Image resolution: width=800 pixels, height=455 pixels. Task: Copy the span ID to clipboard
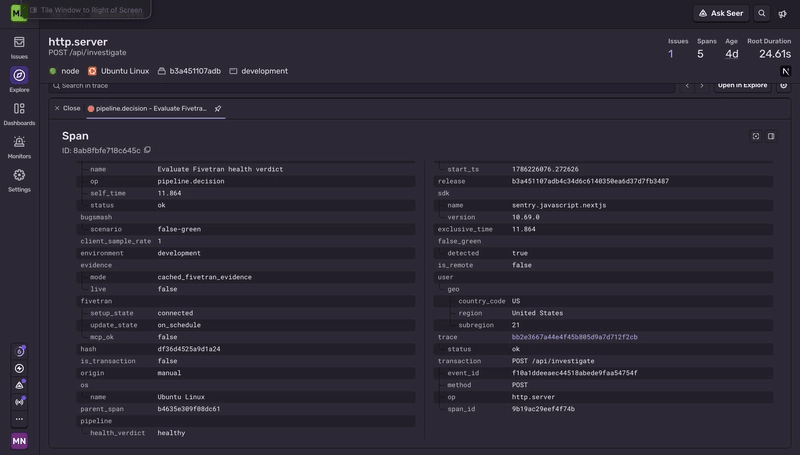[147, 150]
